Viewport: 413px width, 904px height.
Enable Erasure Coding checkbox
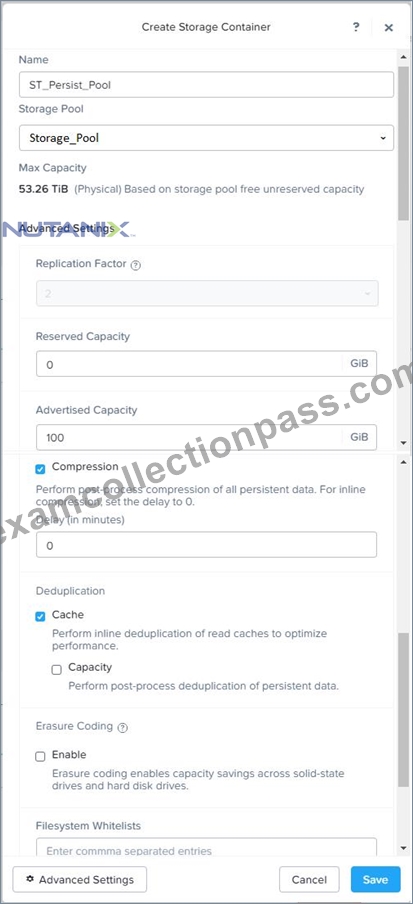click(x=40, y=757)
